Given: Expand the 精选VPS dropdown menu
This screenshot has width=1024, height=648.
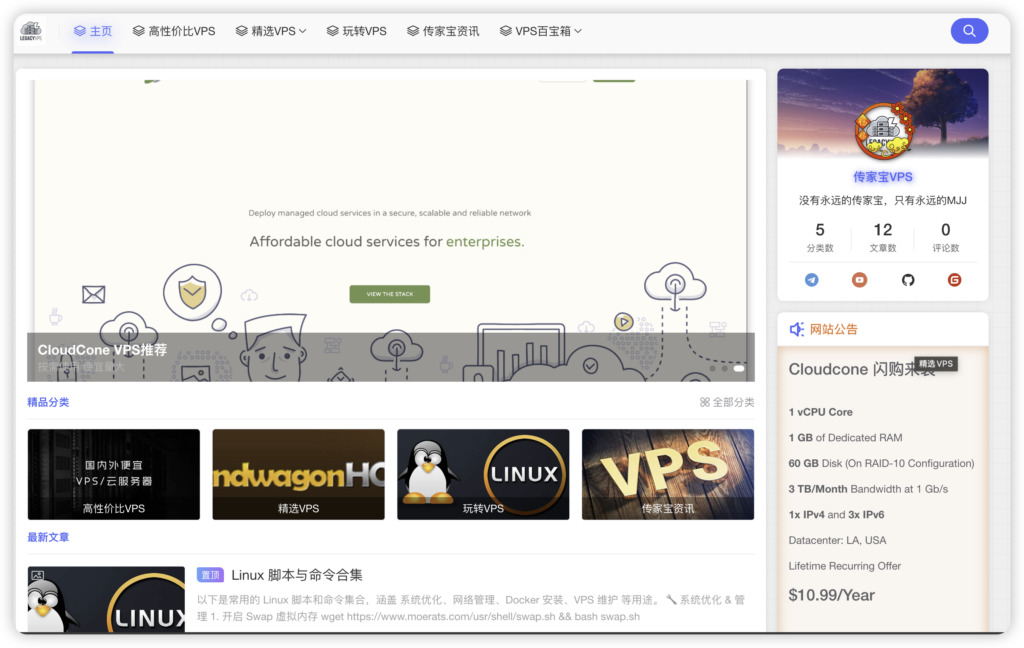Looking at the screenshot, I should (x=271, y=31).
